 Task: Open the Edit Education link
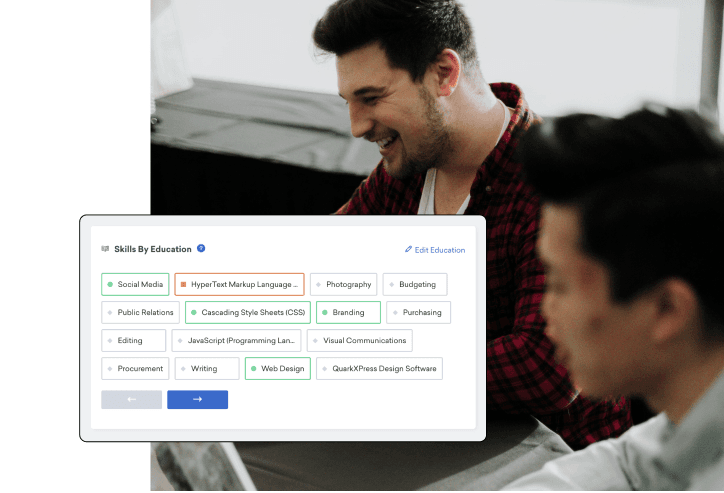(x=439, y=250)
